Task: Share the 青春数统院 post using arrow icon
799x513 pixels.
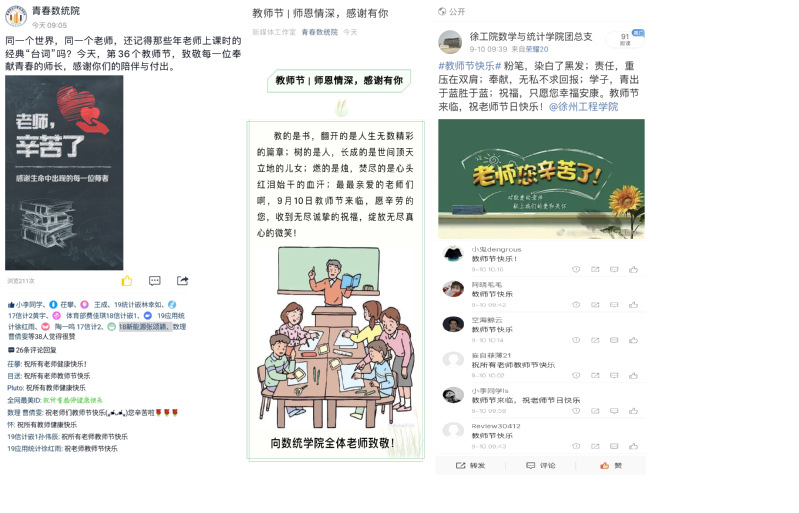Action: coord(182,281)
